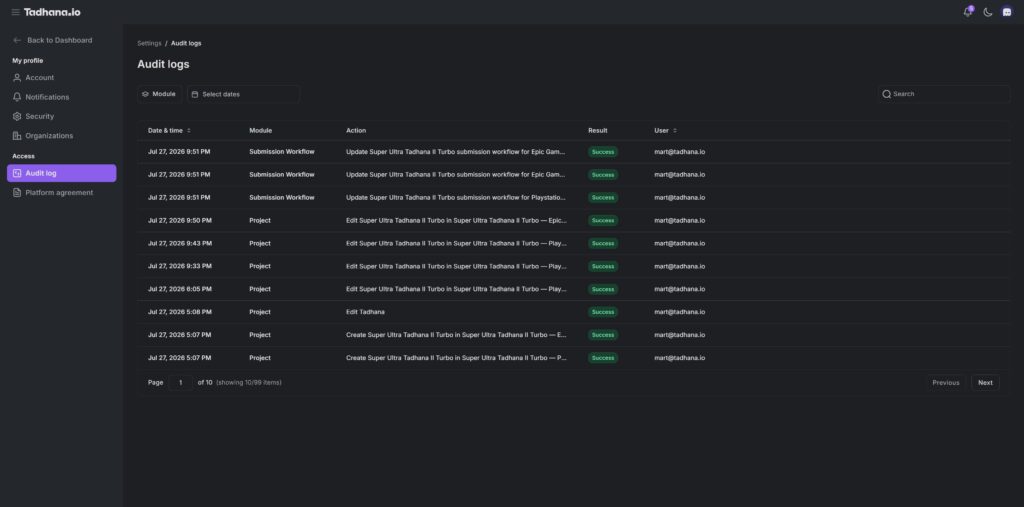Click the Organizations building icon
Screen dimensions: 1024x507
(17, 136)
